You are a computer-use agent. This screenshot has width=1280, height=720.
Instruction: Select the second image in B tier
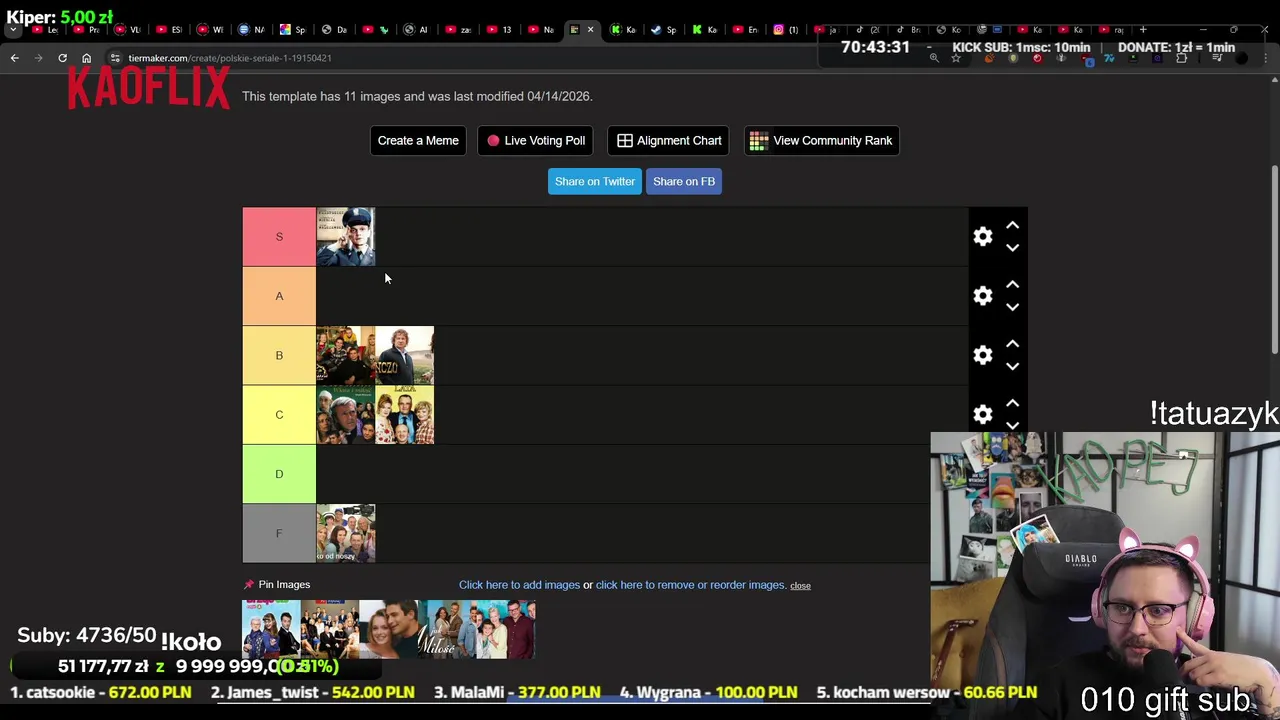point(405,355)
